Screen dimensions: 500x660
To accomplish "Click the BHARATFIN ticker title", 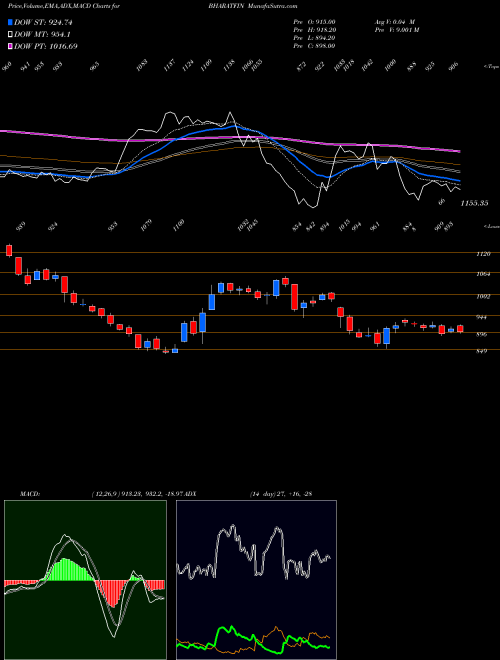I will pyautogui.click(x=226, y=6).
